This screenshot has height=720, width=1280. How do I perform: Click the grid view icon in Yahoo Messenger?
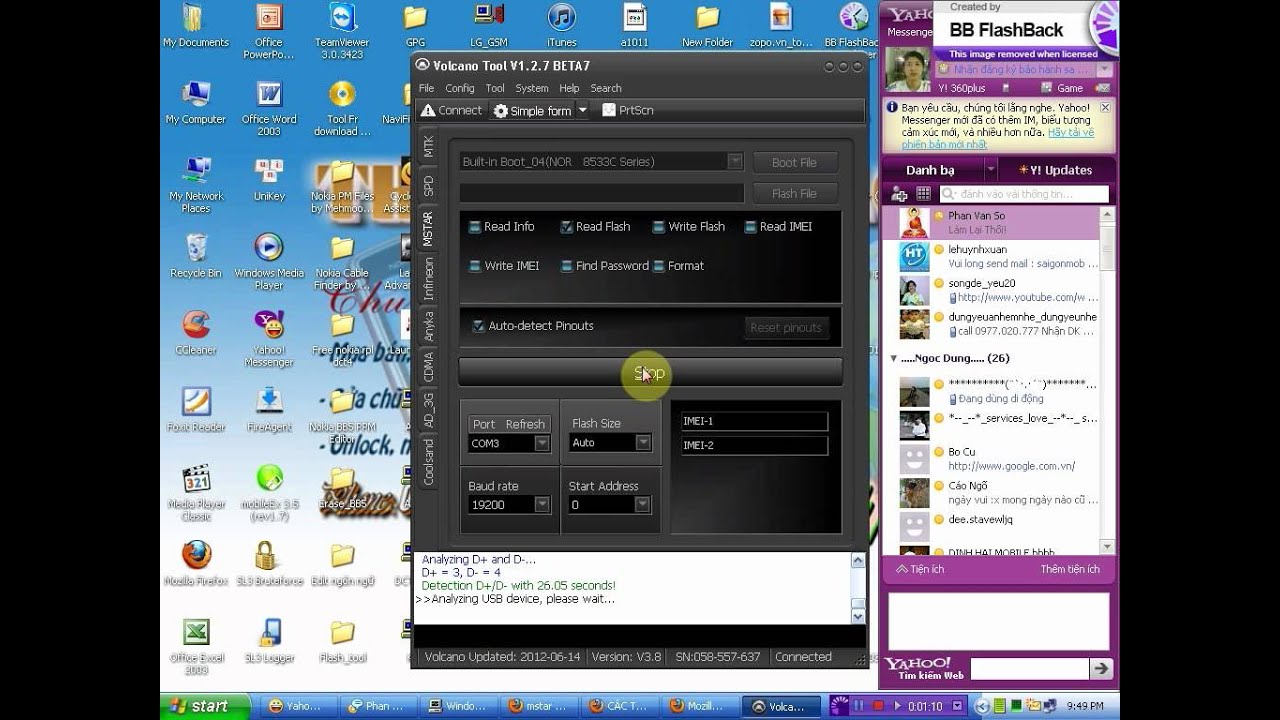tap(923, 194)
